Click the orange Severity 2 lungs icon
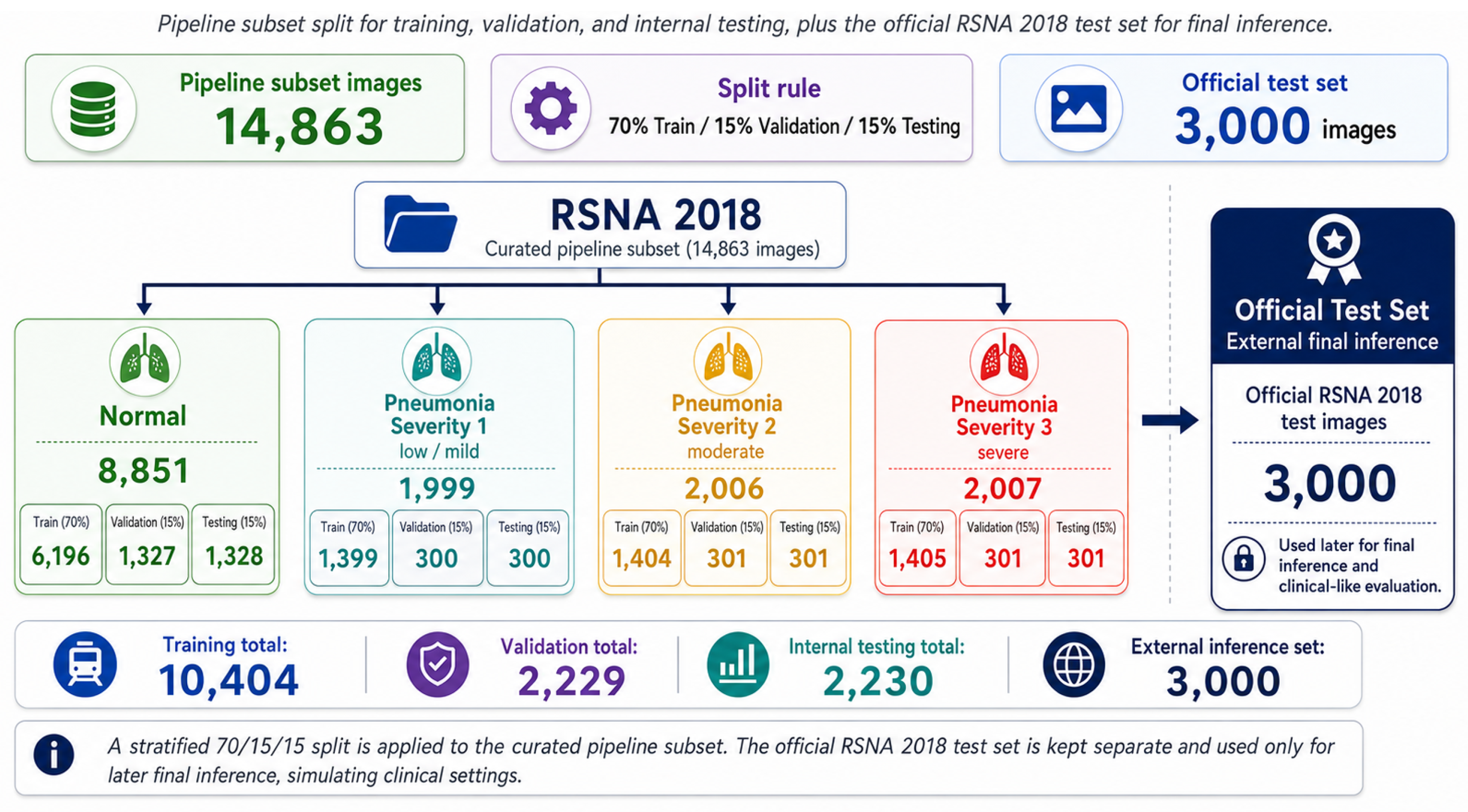 click(x=728, y=361)
